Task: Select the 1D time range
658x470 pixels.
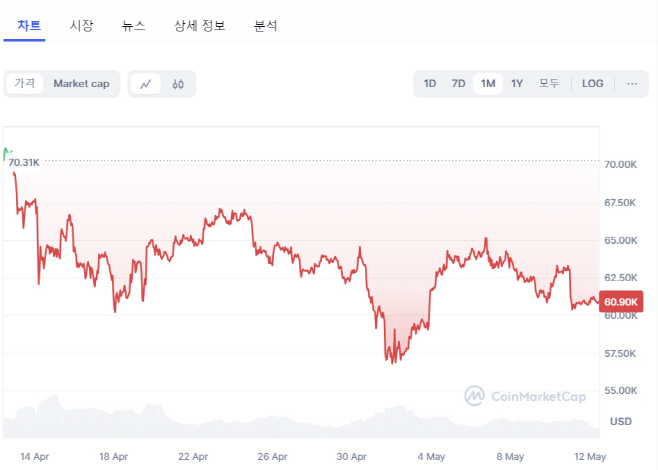Action: (430, 84)
